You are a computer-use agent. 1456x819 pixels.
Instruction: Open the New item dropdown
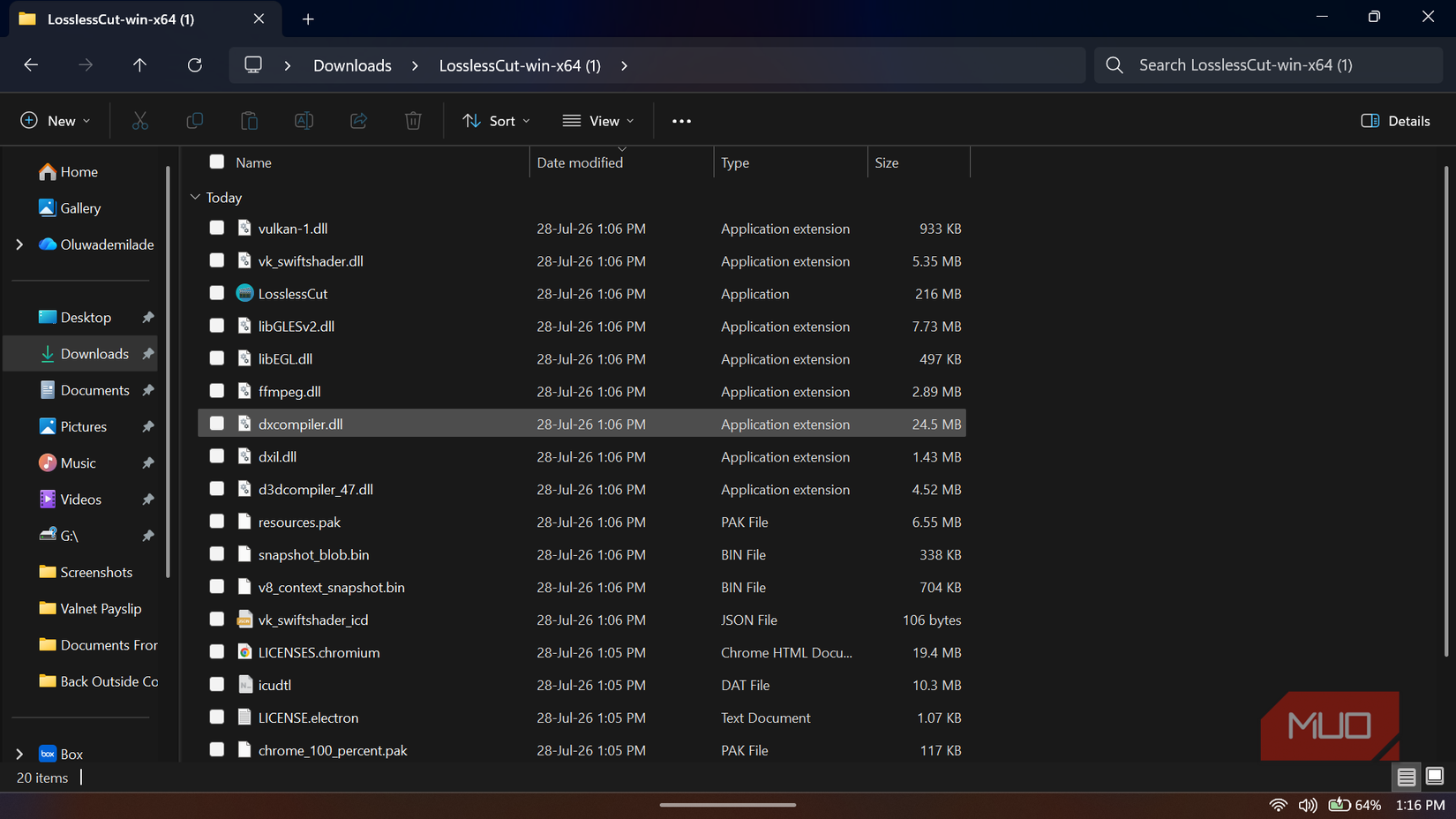56,121
